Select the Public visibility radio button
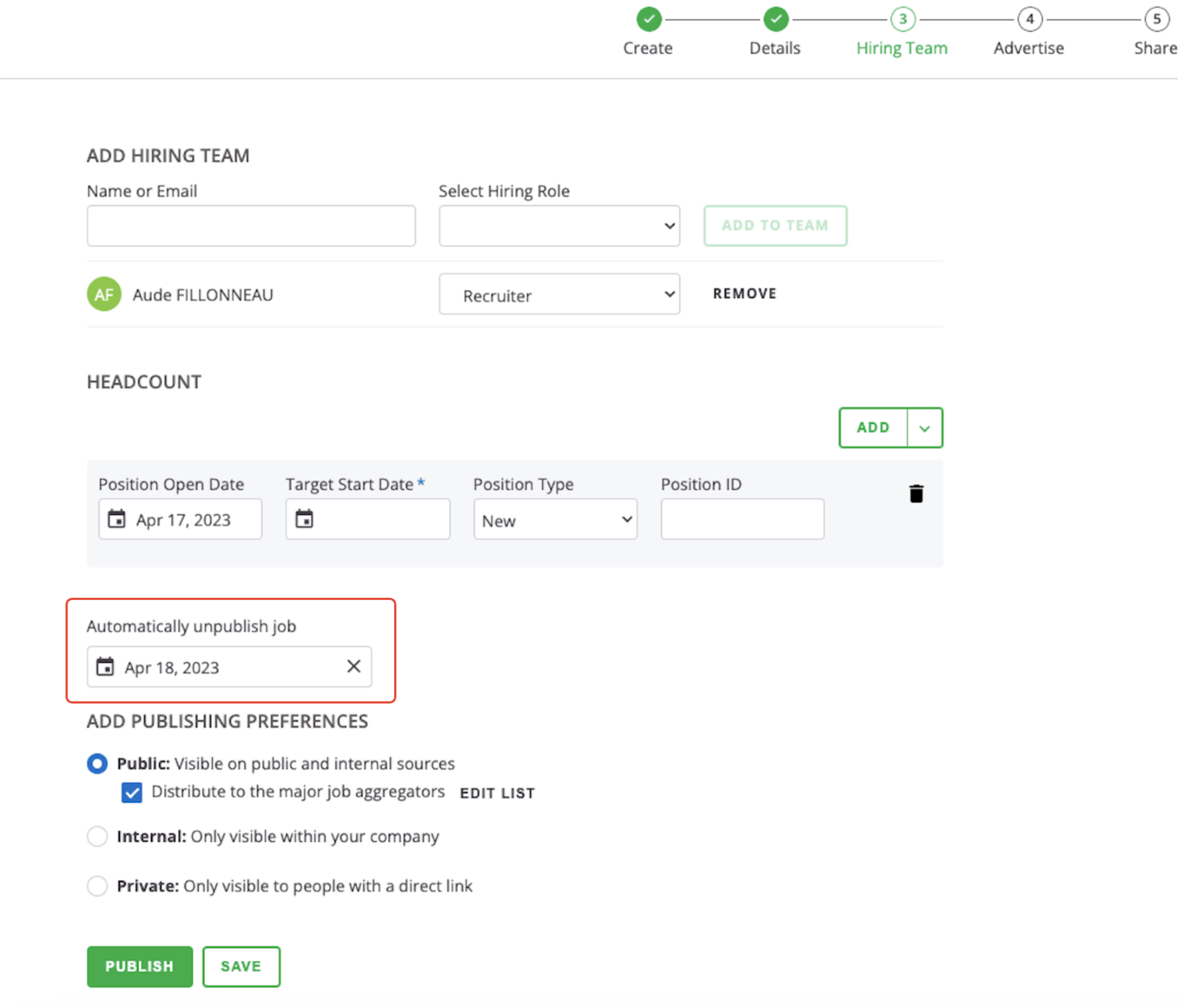The image size is (1178, 1008). pos(97,763)
